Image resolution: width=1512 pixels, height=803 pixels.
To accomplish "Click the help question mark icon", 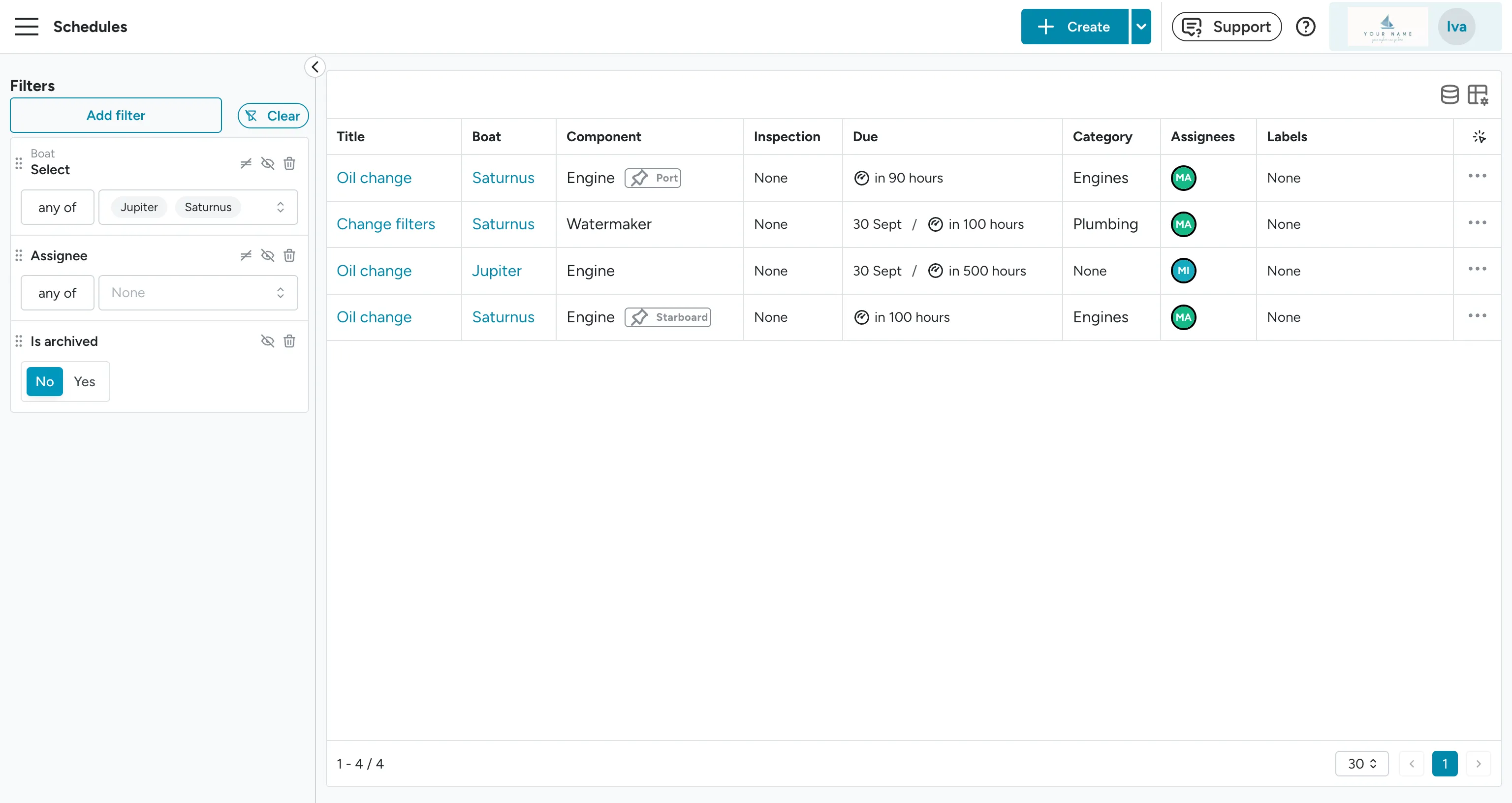I will pyautogui.click(x=1305, y=27).
